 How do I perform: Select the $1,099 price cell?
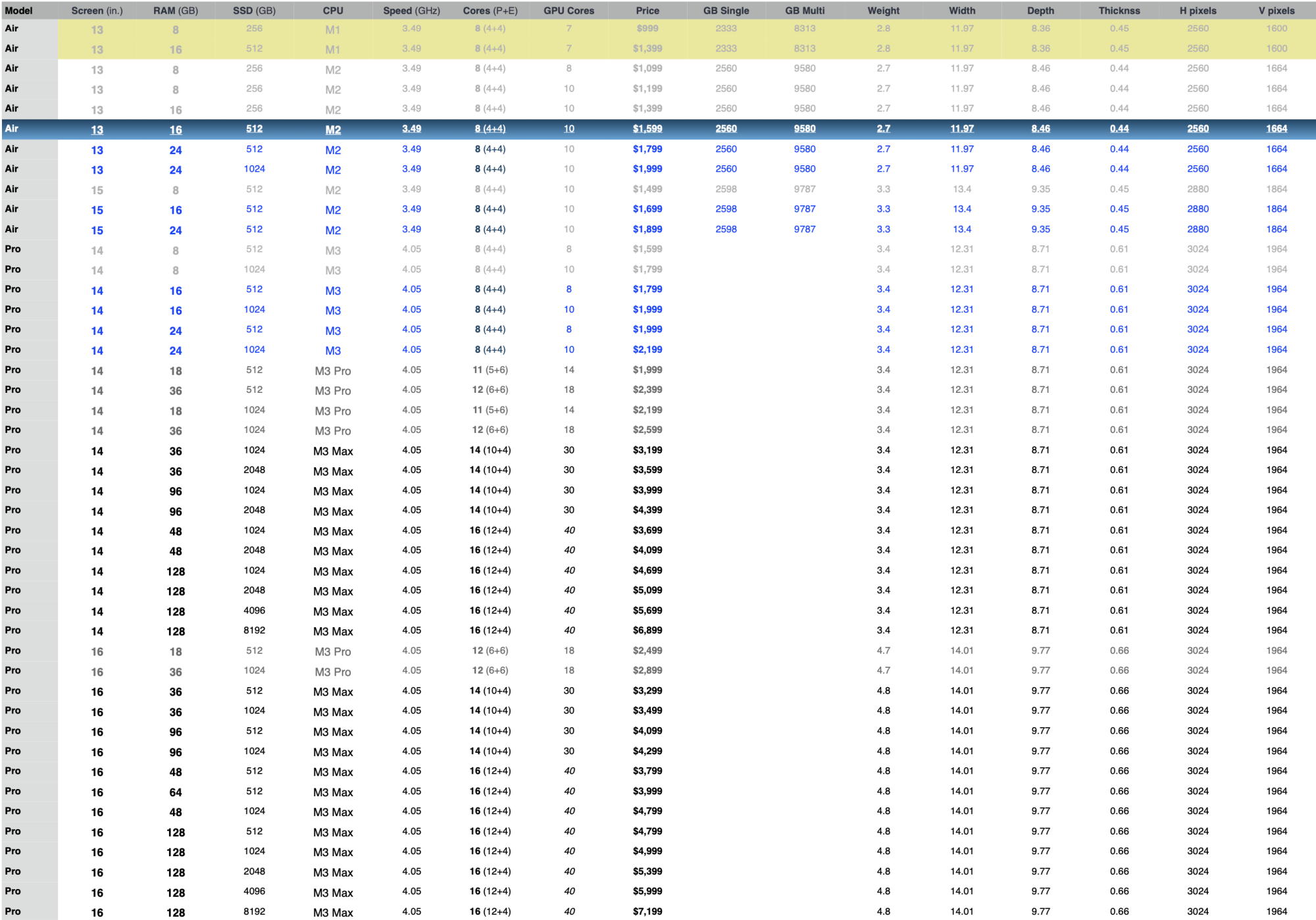647,68
